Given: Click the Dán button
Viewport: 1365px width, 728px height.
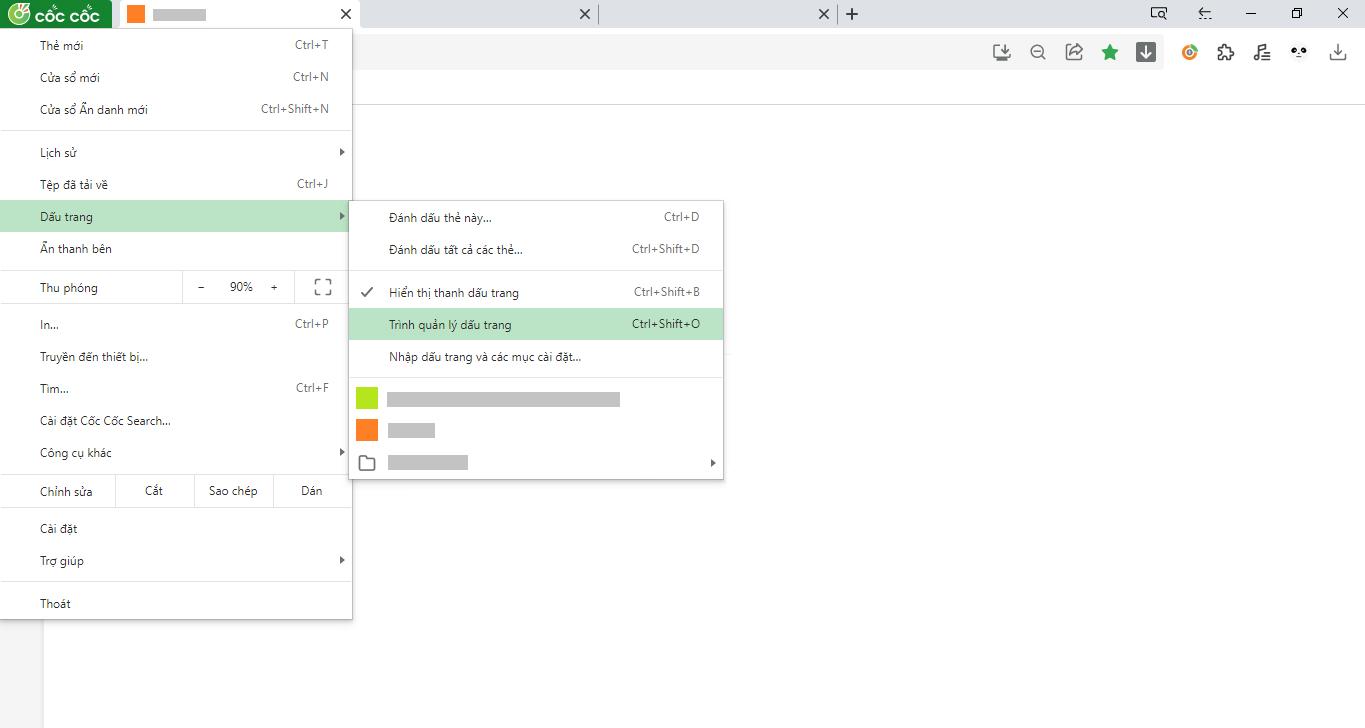Looking at the screenshot, I should 312,491.
